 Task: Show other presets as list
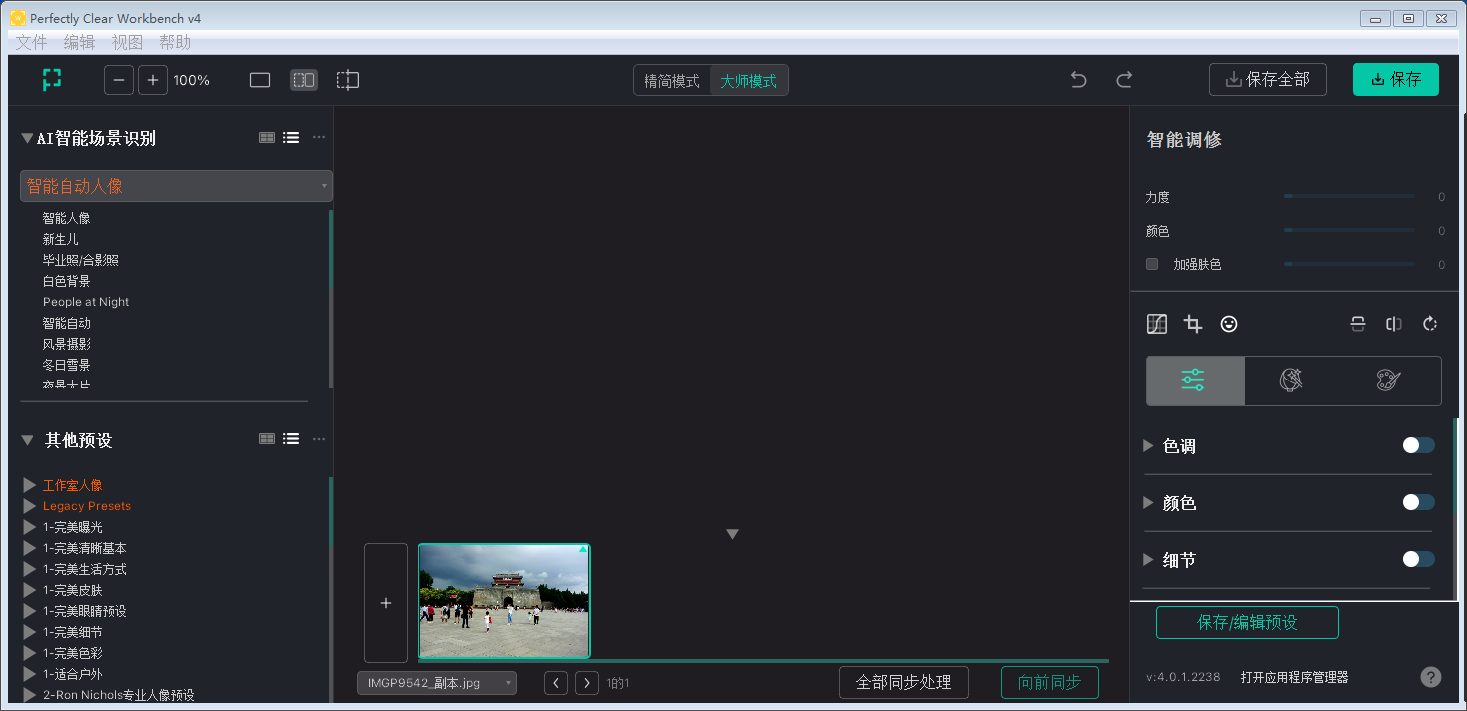[x=291, y=439]
